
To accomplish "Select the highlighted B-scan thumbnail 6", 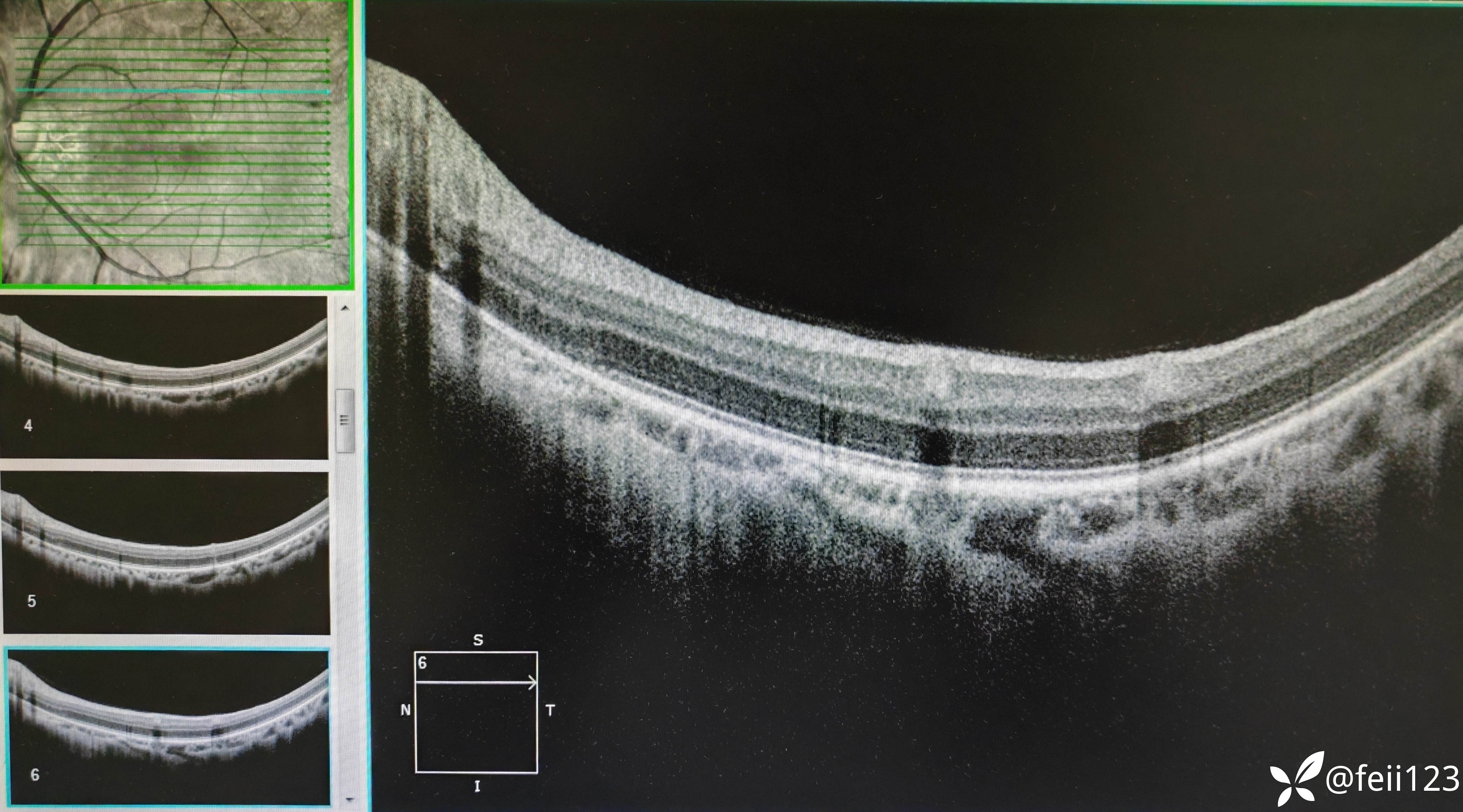I will point(168,727).
